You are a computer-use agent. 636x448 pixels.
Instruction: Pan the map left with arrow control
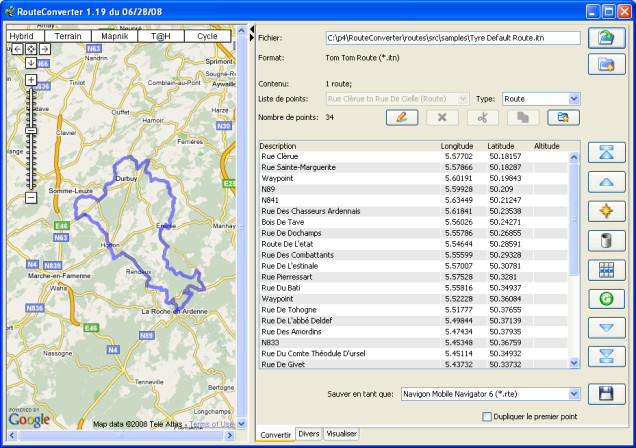point(17,49)
